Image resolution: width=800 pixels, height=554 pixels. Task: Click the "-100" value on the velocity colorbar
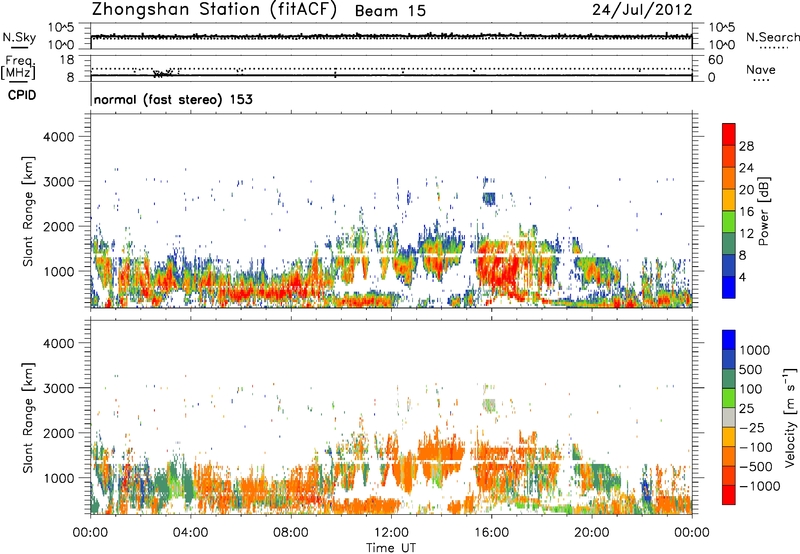(754, 447)
